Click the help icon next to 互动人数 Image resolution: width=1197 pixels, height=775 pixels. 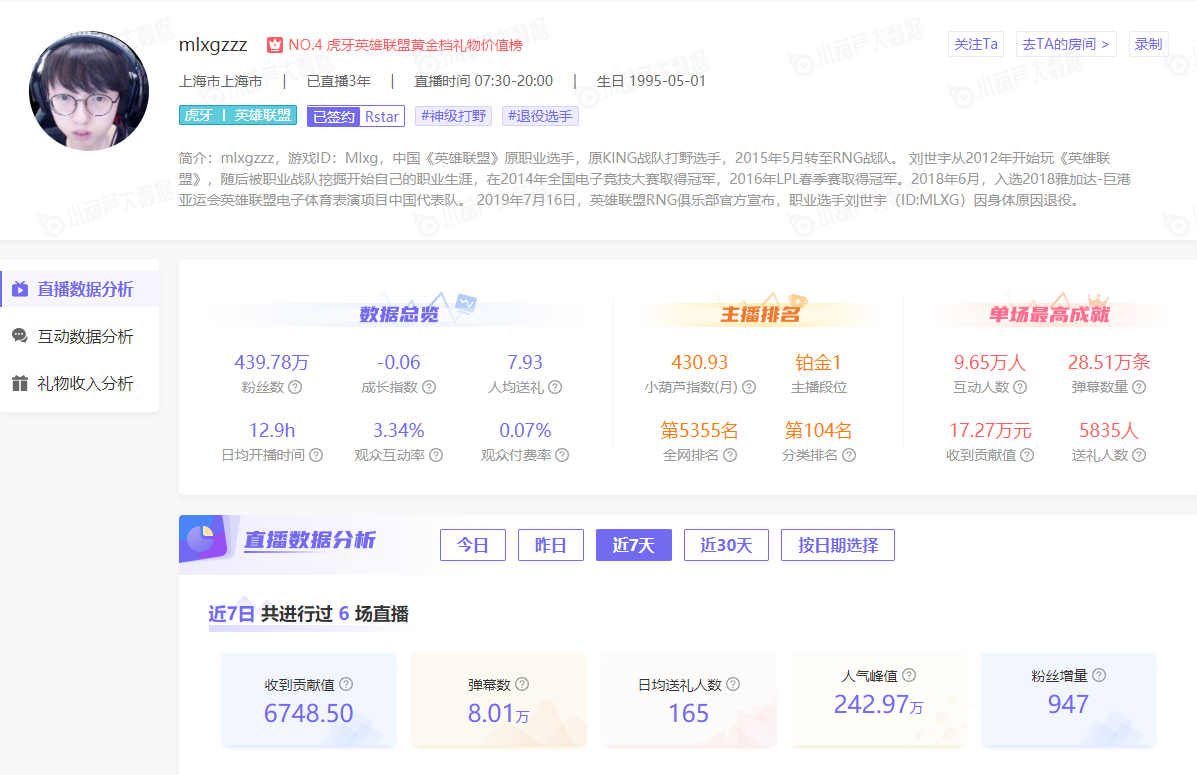1020,387
